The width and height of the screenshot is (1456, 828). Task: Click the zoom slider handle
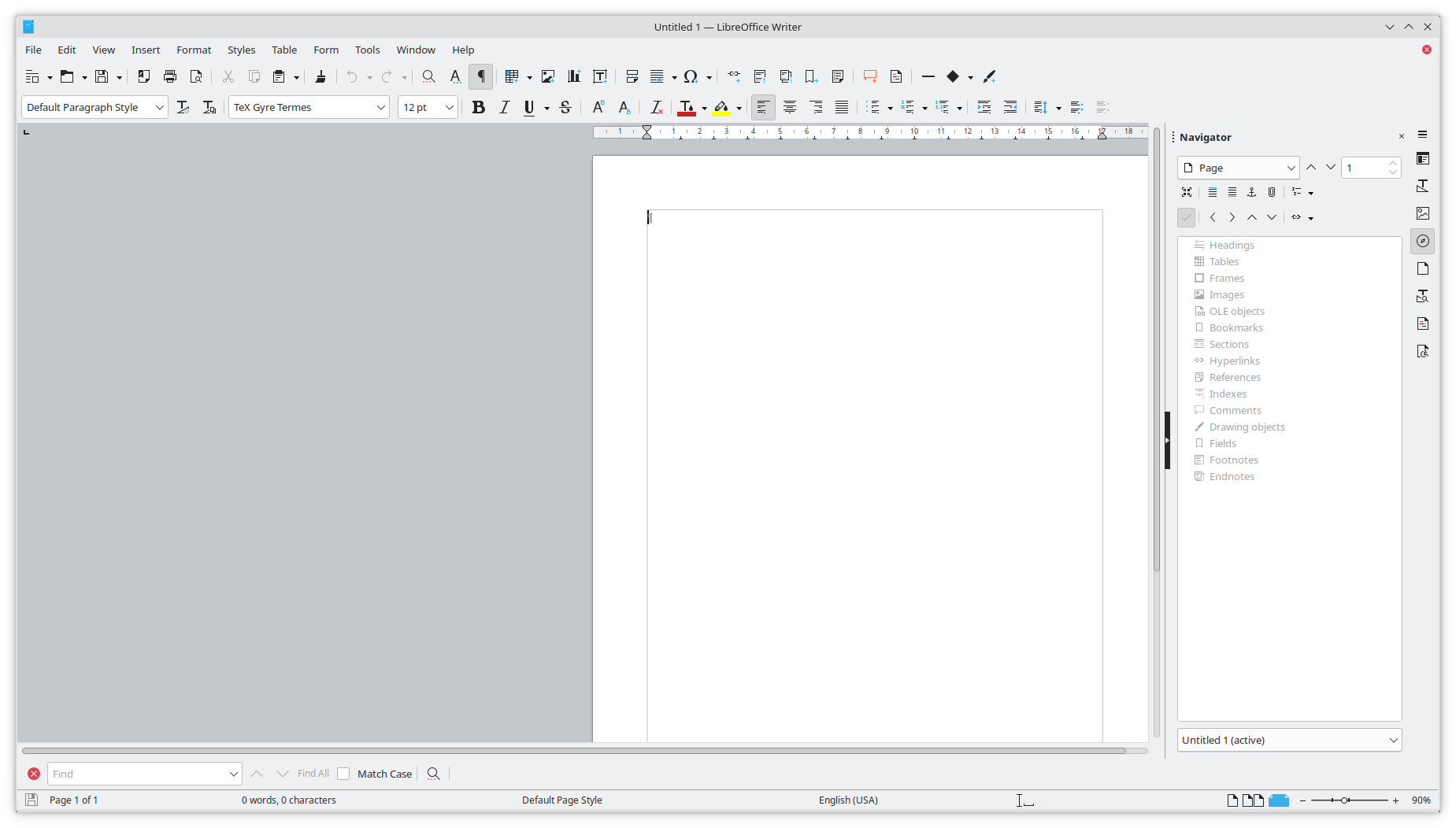coord(1346,800)
